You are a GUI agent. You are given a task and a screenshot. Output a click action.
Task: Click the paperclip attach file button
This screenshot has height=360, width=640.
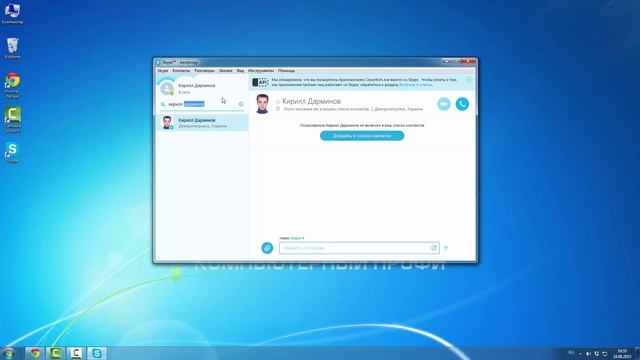pos(267,247)
